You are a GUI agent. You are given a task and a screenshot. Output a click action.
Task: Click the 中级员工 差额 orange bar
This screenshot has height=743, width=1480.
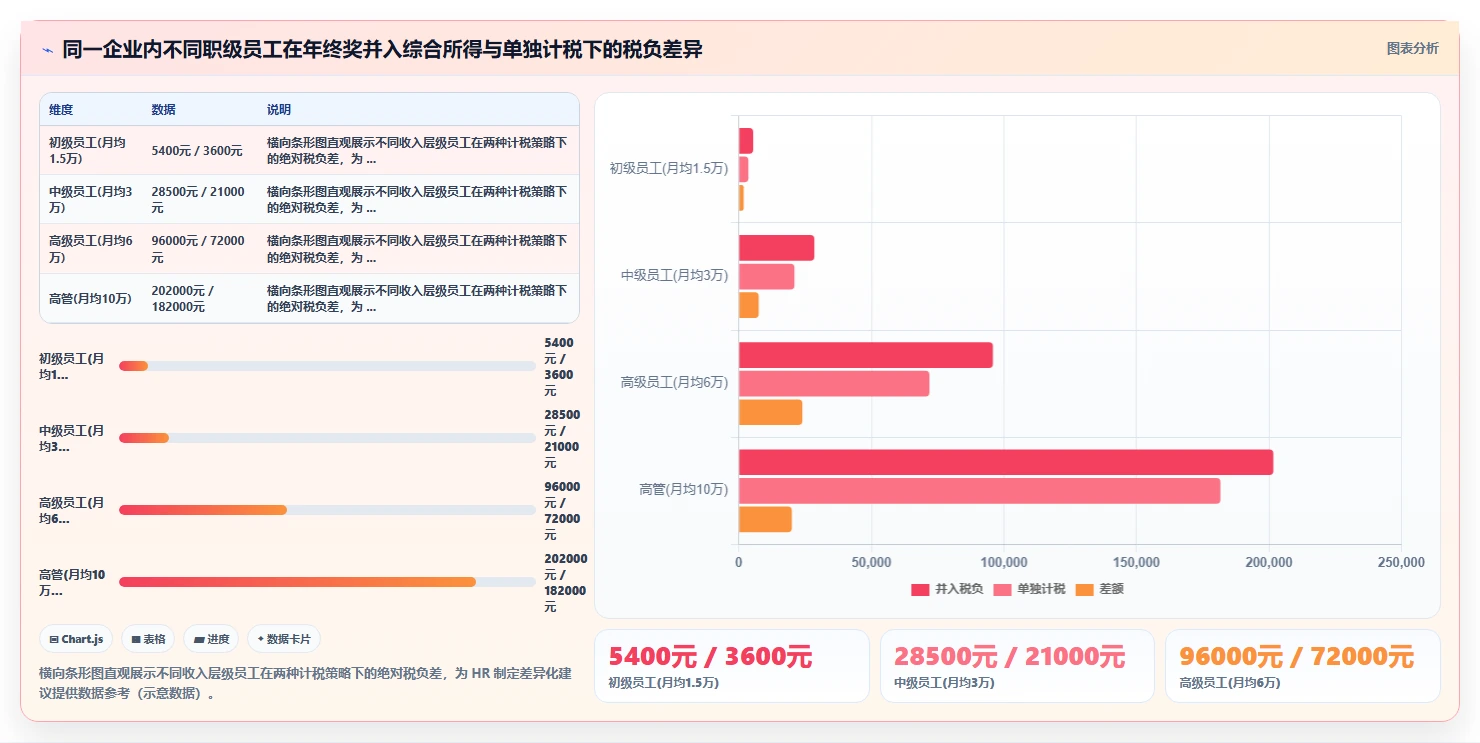748,305
